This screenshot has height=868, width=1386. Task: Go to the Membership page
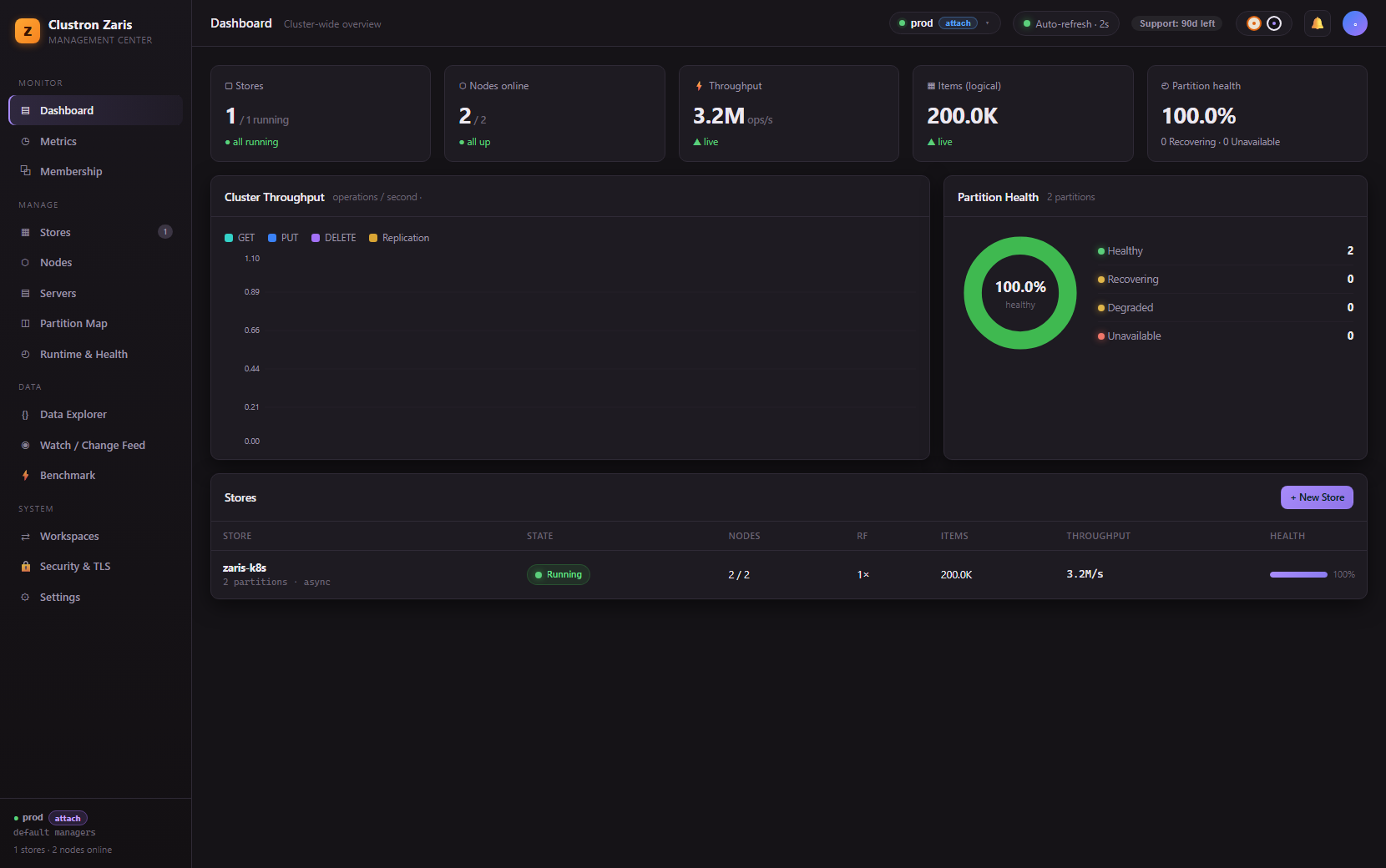96,171
